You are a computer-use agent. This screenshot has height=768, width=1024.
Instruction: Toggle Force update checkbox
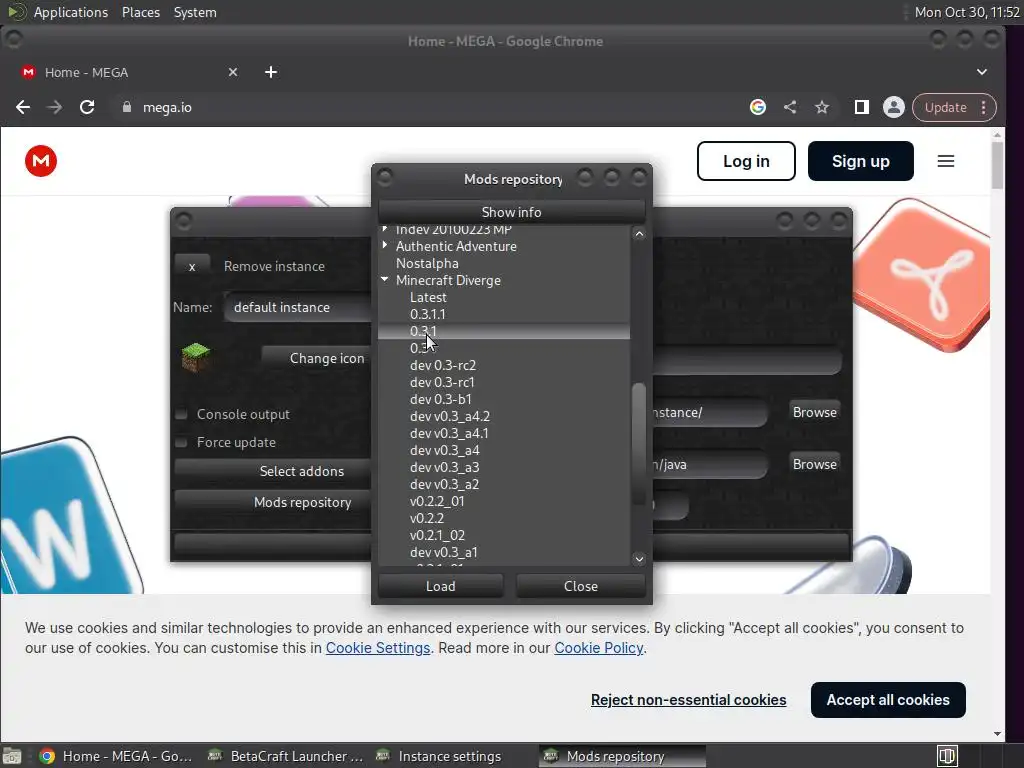[182, 442]
